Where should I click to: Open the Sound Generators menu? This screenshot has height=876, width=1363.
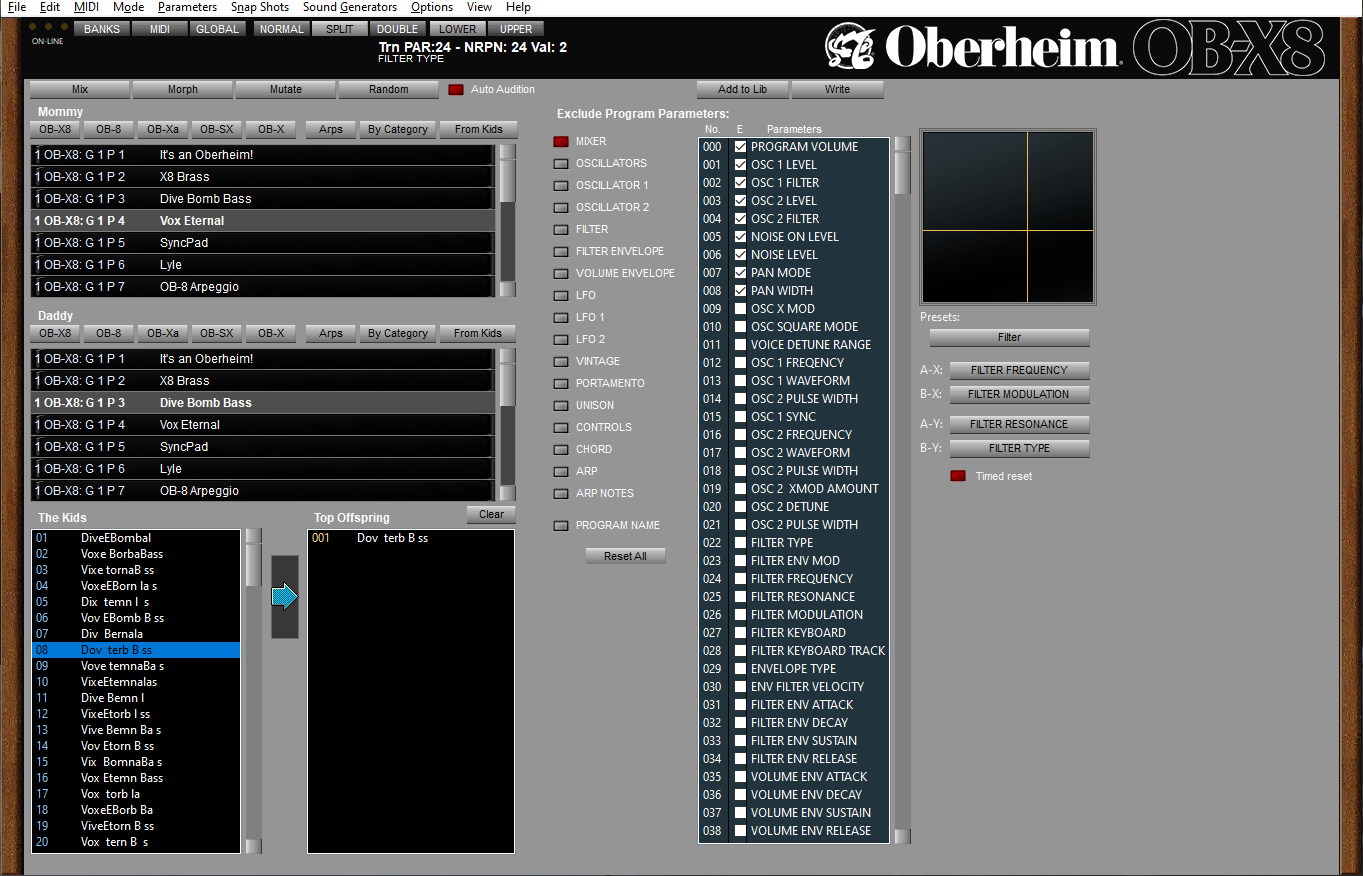pos(350,7)
